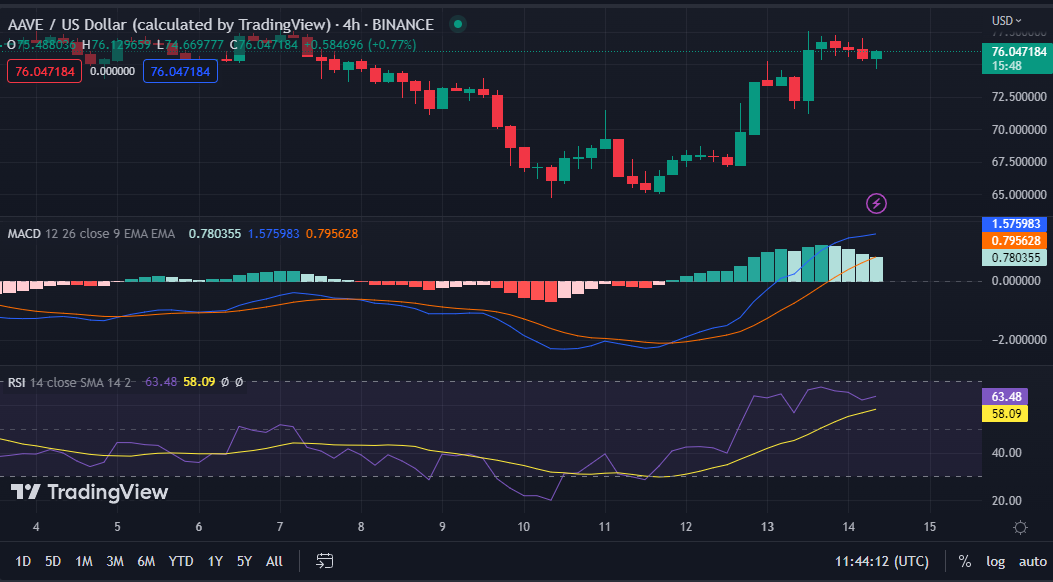Click the 70.000000 price axis label
Image resolution: width=1053 pixels, height=582 pixels.
(1019, 130)
